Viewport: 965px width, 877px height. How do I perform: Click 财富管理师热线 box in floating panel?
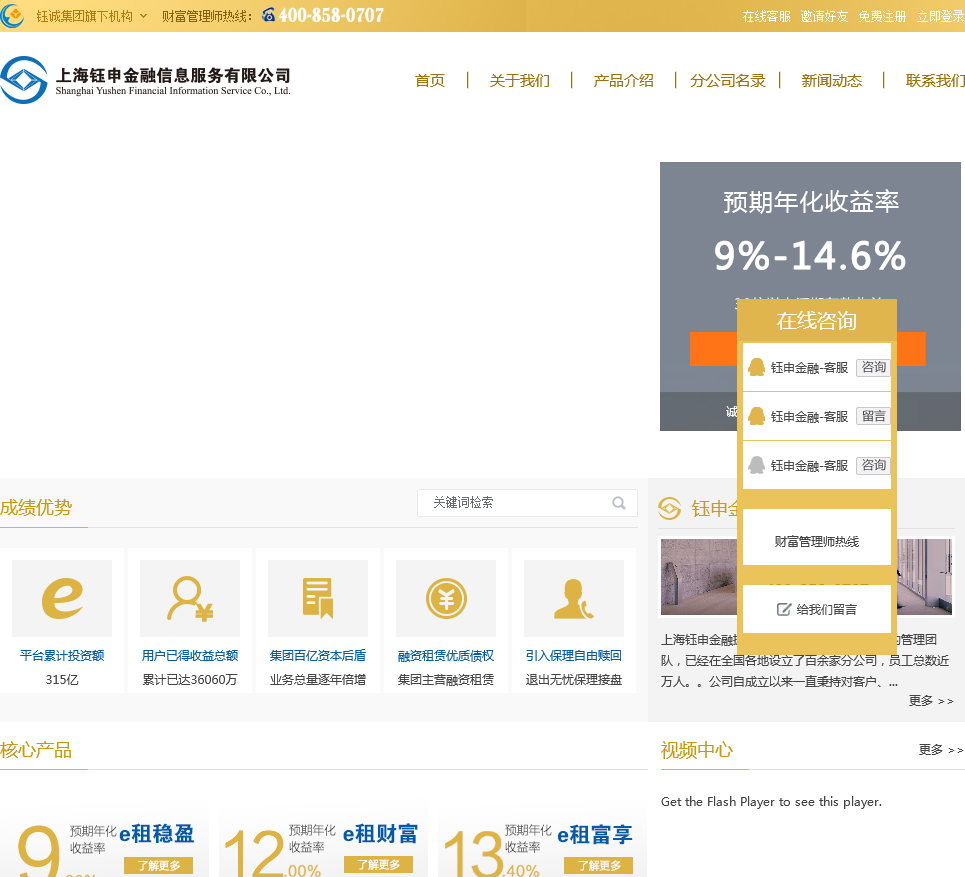[817, 537]
